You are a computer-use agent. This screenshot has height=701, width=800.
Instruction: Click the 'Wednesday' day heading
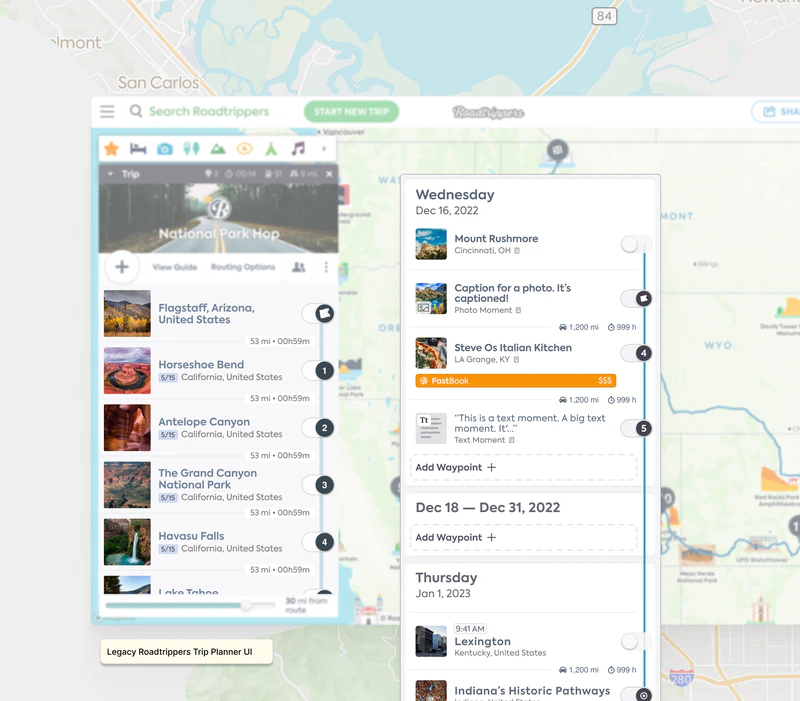click(x=455, y=195)
